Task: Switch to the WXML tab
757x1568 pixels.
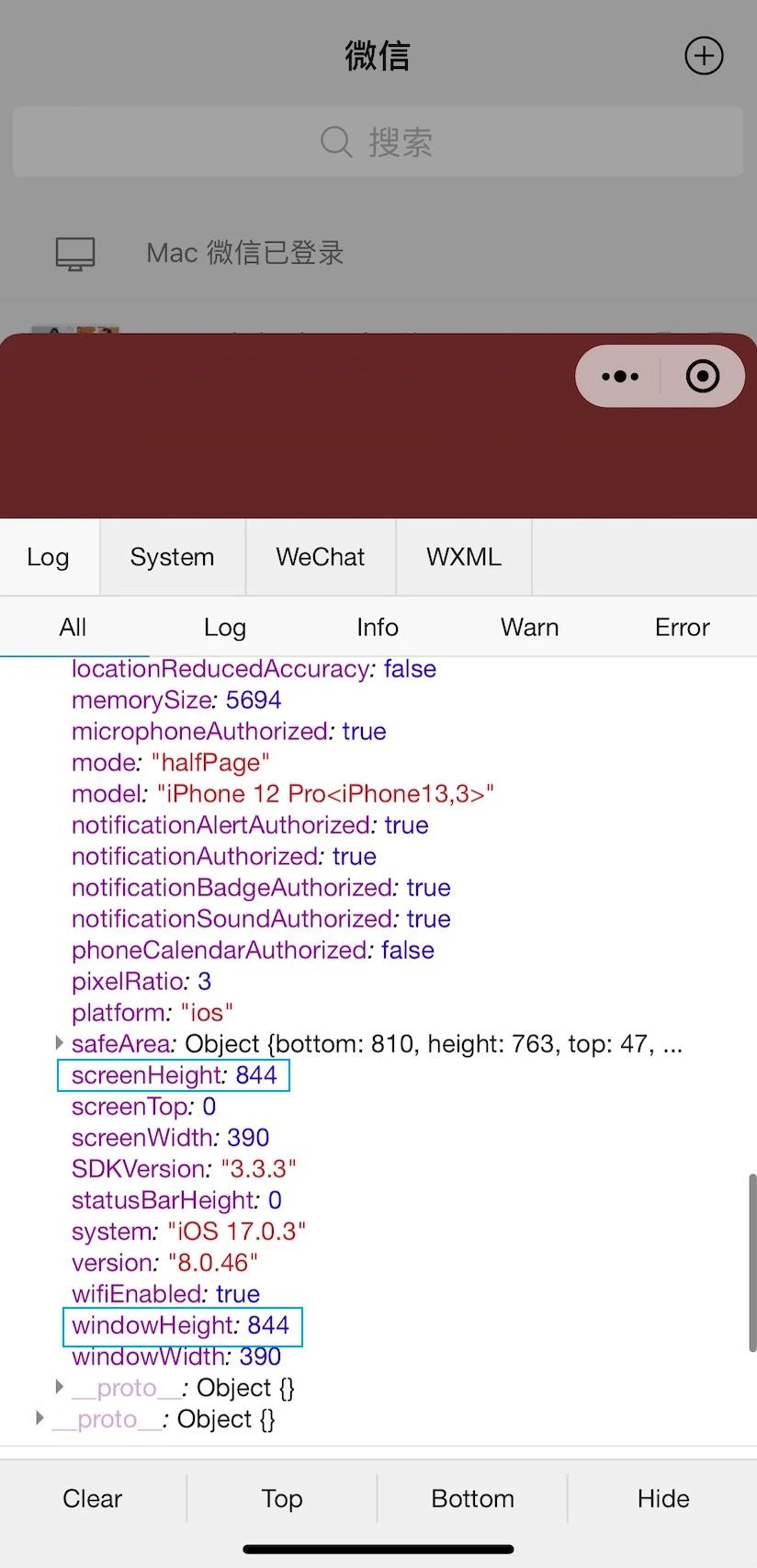Action: pyautogui.click(x=464, y=557)
